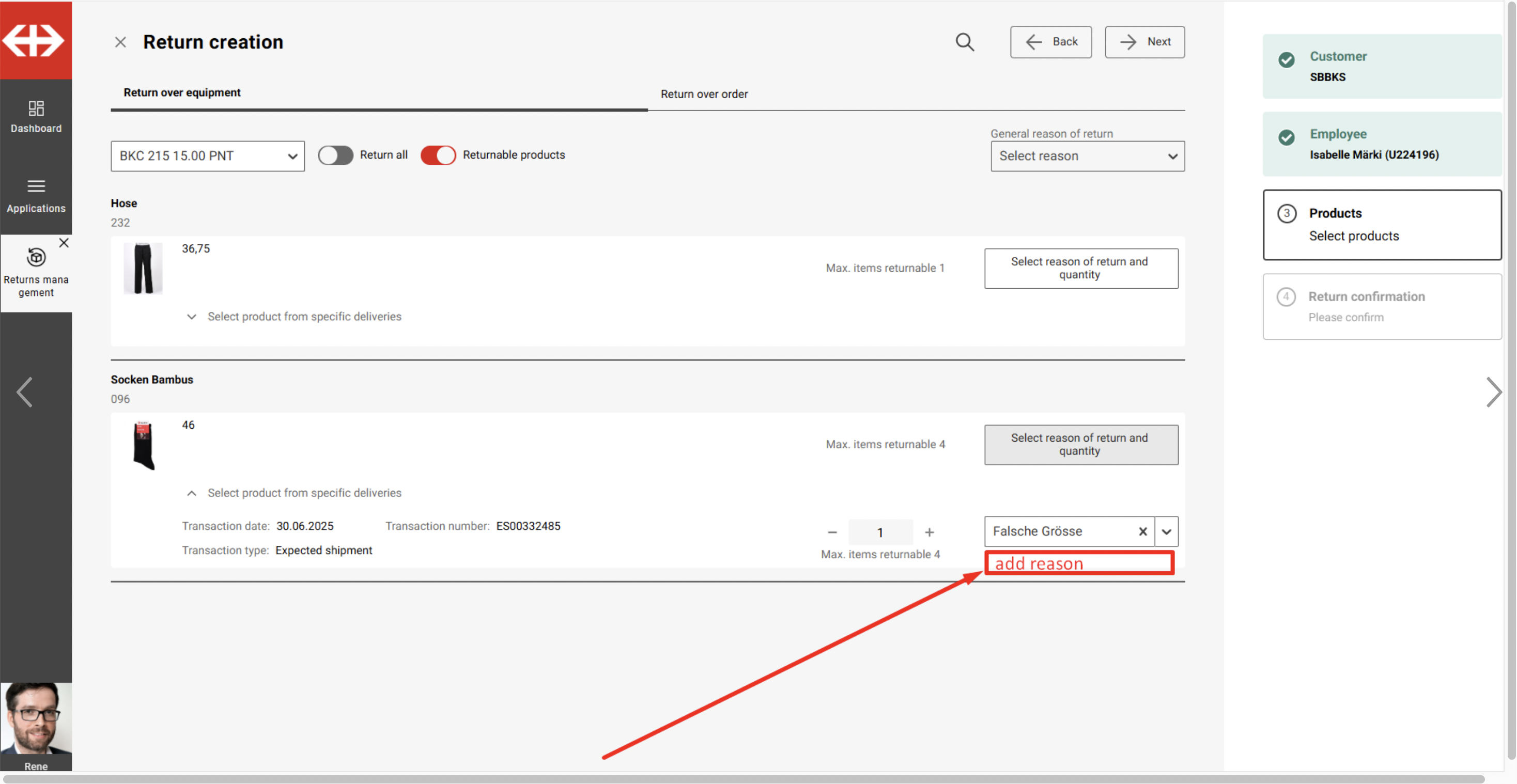Enable the Return all toggle
Screen dimensions: 1517x784
[x=335, y=155]
